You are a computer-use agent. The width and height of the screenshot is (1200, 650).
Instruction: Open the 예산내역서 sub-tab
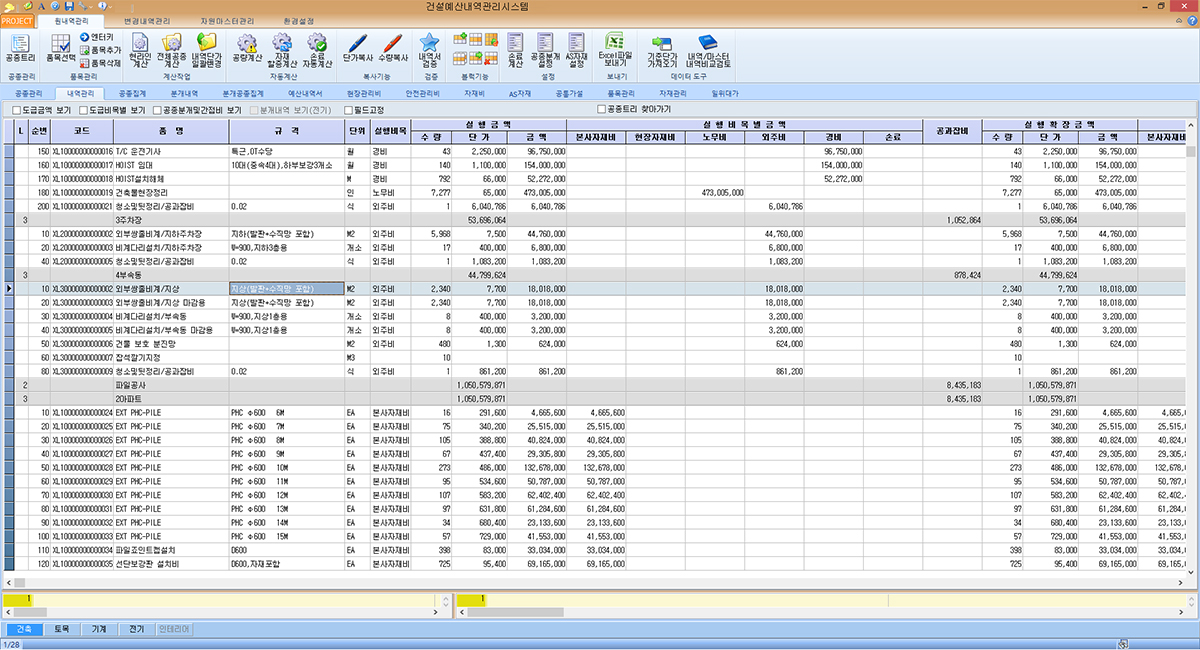(x=305, y=93)
